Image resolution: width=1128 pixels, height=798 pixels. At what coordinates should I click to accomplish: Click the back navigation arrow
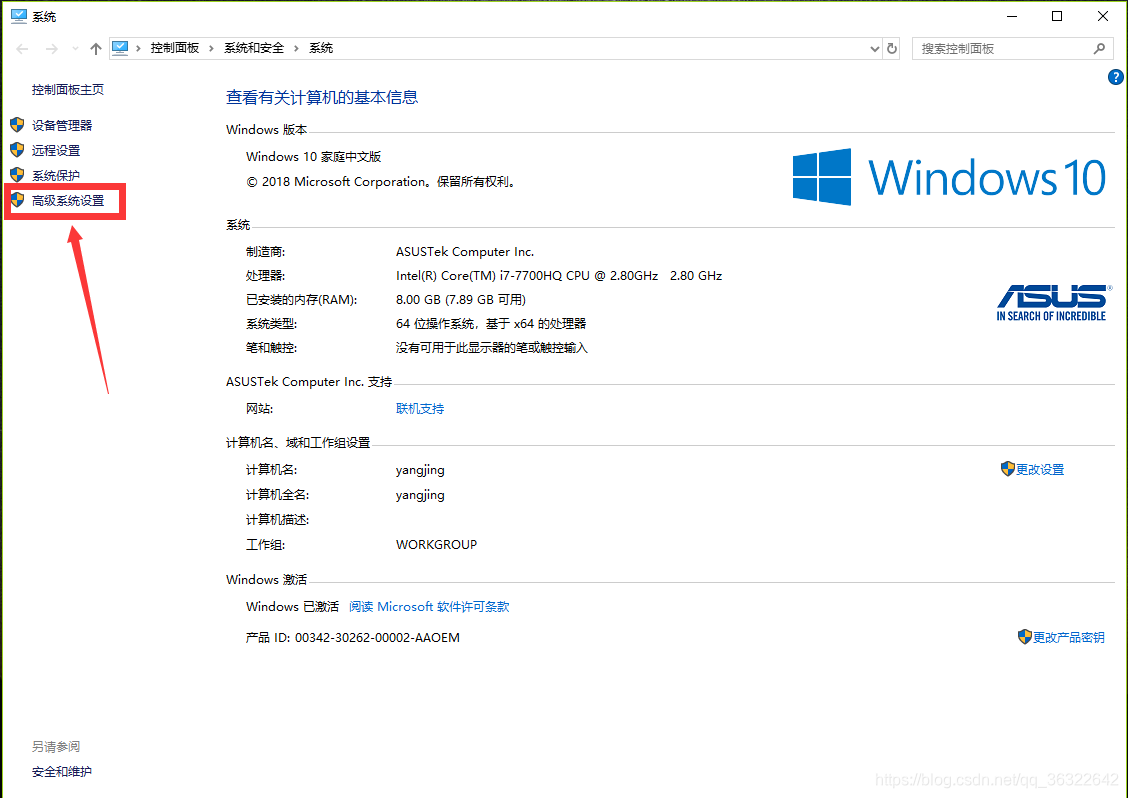tap(22, 48)
